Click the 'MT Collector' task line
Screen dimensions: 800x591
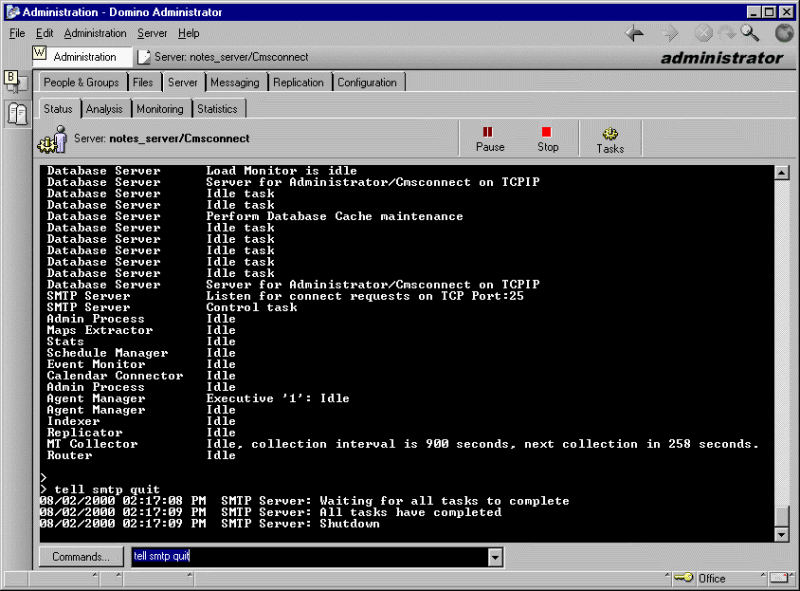403,444
